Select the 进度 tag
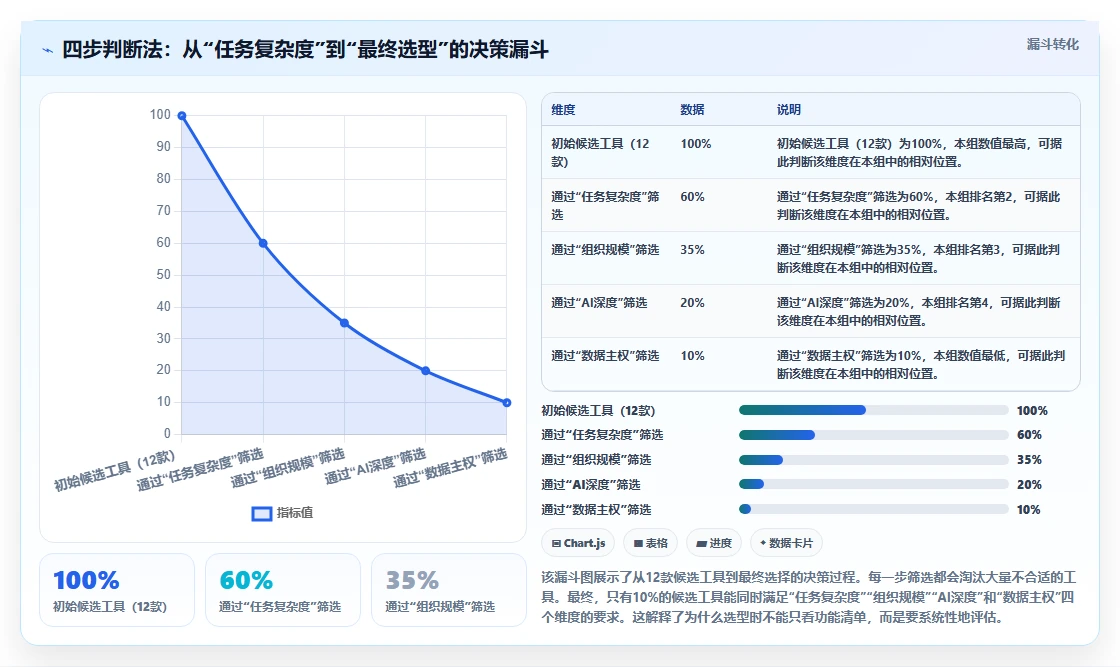The image size is (1120, 667). point(714,543)
